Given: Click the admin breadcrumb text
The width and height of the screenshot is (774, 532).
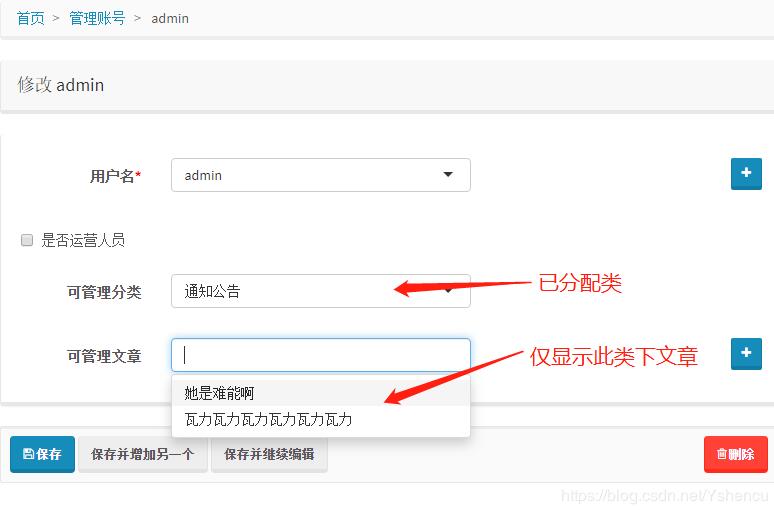Looking at the screenshot, I should pyautogui.click(x=170, y=19).
